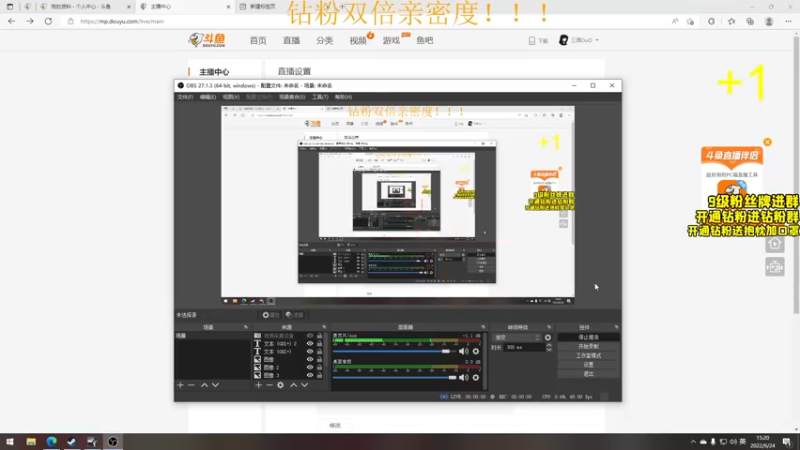Toggle visibility of 图像 source
Screen dimensions: 800x450
[x=310, y=360]
